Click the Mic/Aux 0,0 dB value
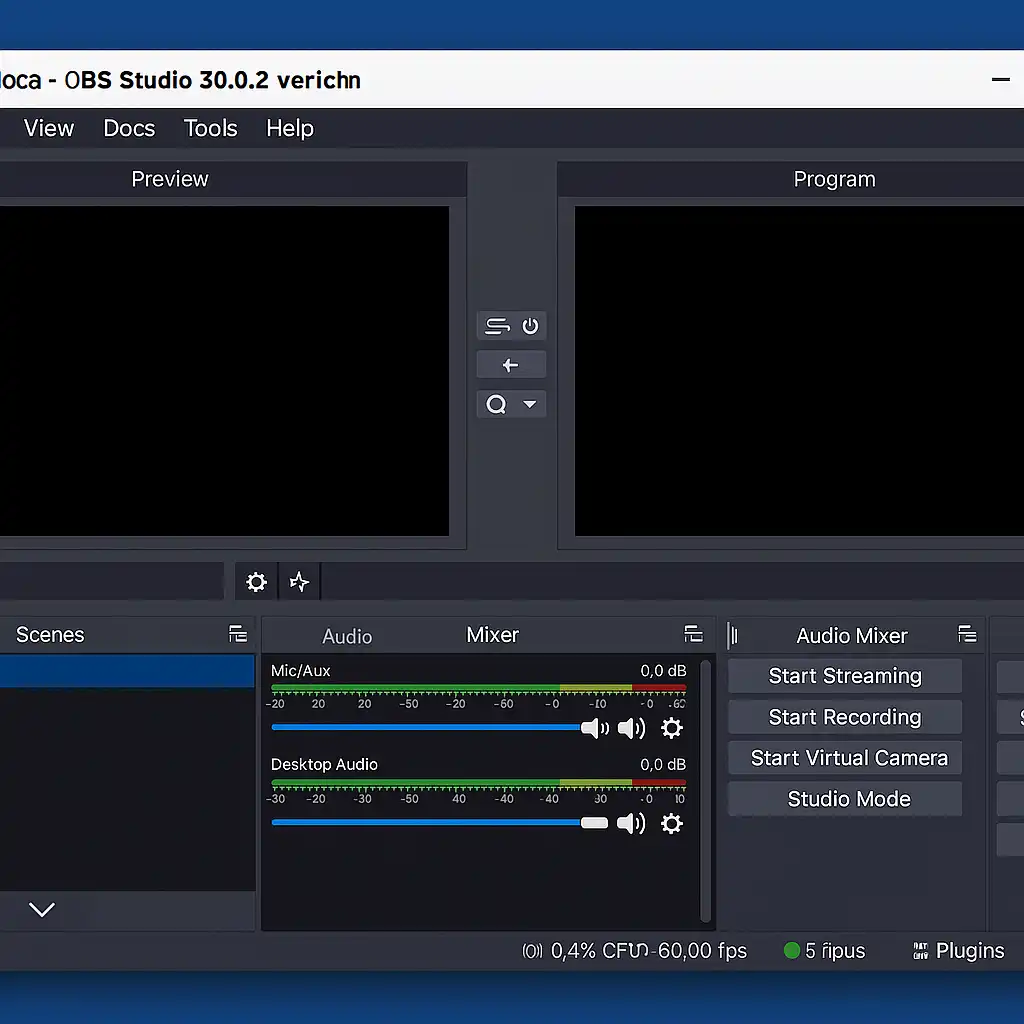This screenshot has height=1024, width=1024. [663, 671]
